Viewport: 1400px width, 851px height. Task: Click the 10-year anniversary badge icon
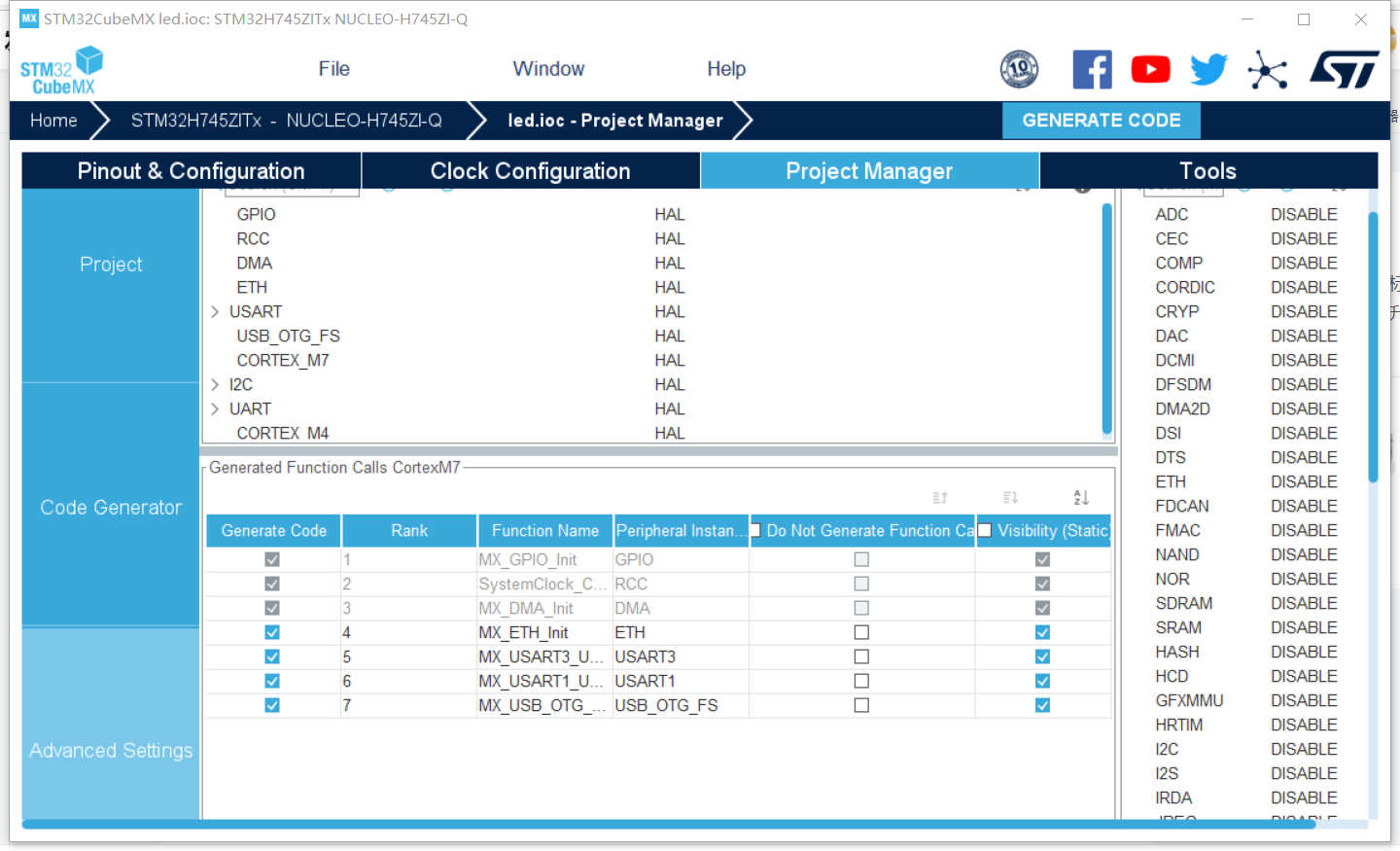tap(1019, 69)
